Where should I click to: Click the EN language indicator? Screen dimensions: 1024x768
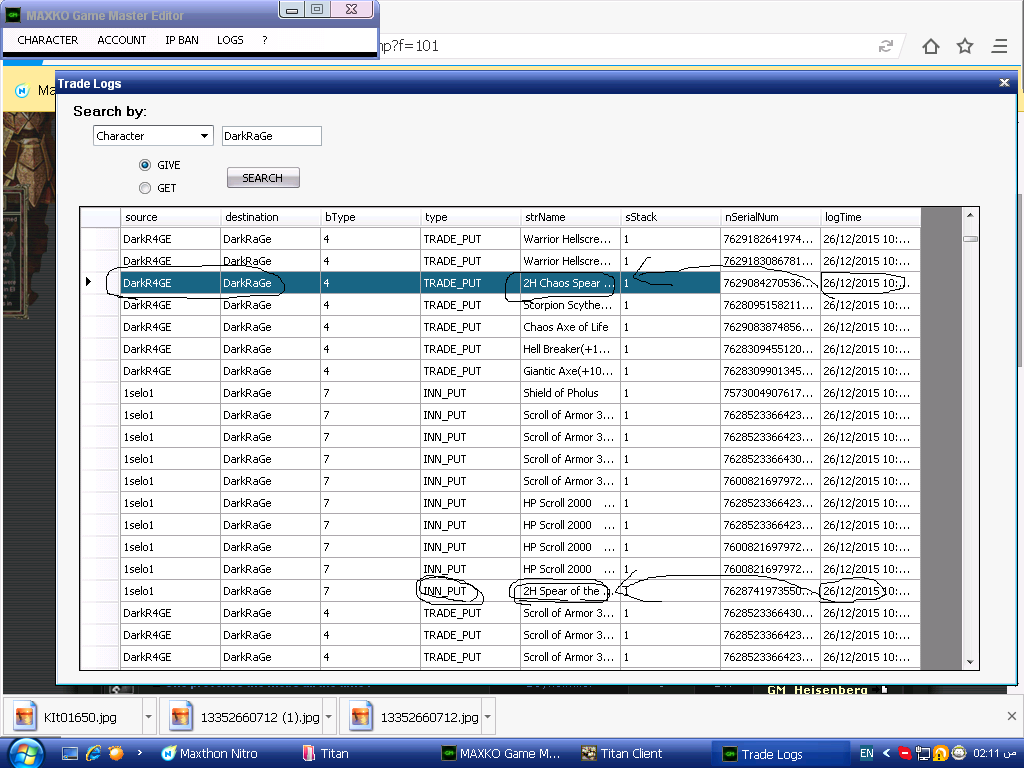(867, 753)
